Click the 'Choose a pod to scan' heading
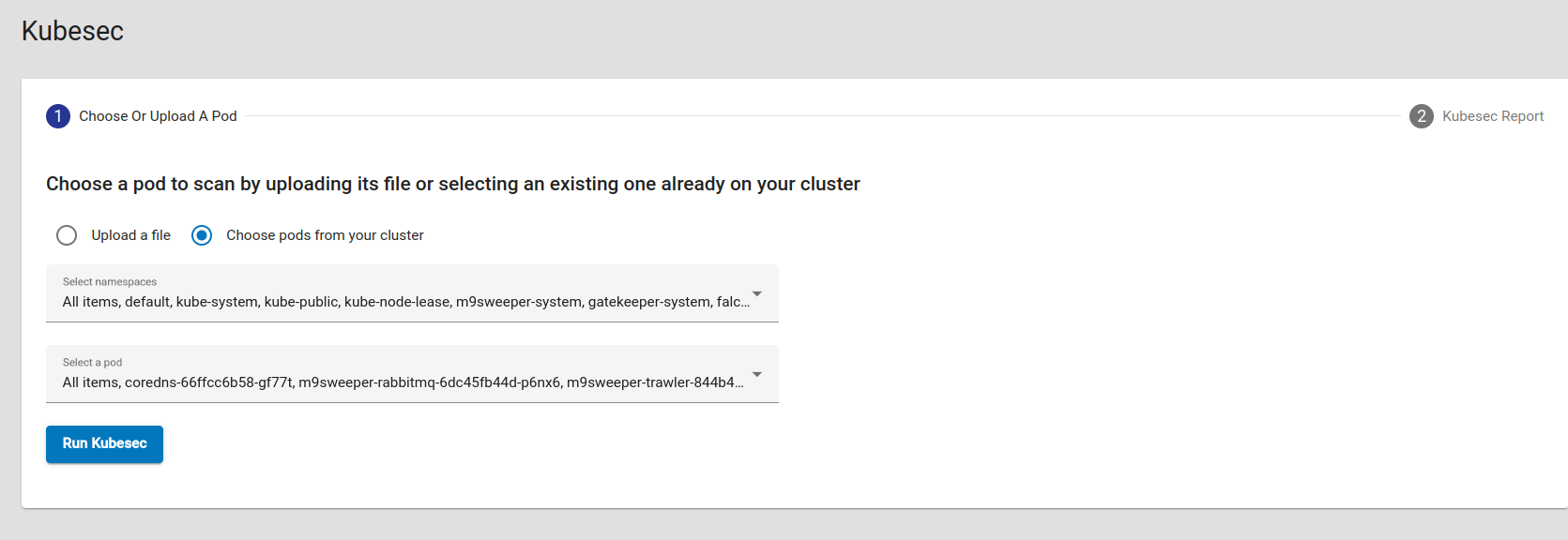The image size is (1568, 540). tap(452, 184)
